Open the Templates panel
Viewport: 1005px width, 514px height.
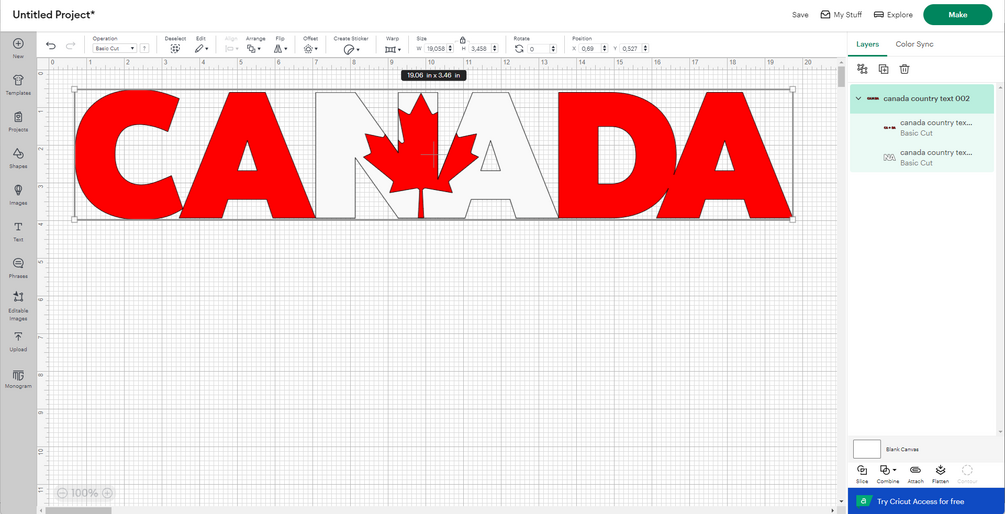[x=18, y=85]
